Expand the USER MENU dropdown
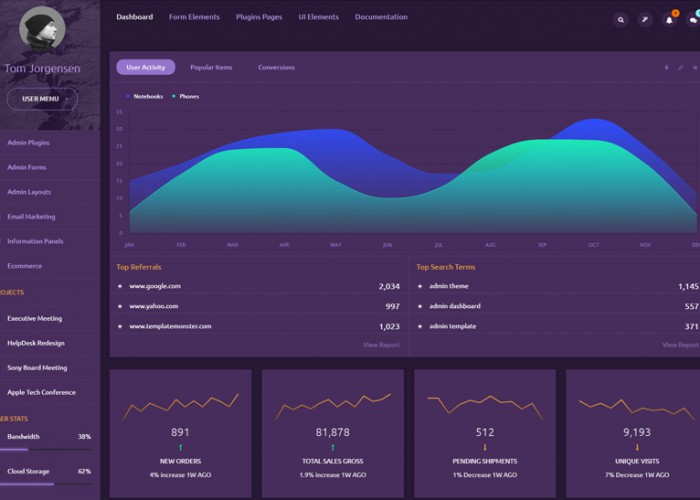 tap(42, 99)
